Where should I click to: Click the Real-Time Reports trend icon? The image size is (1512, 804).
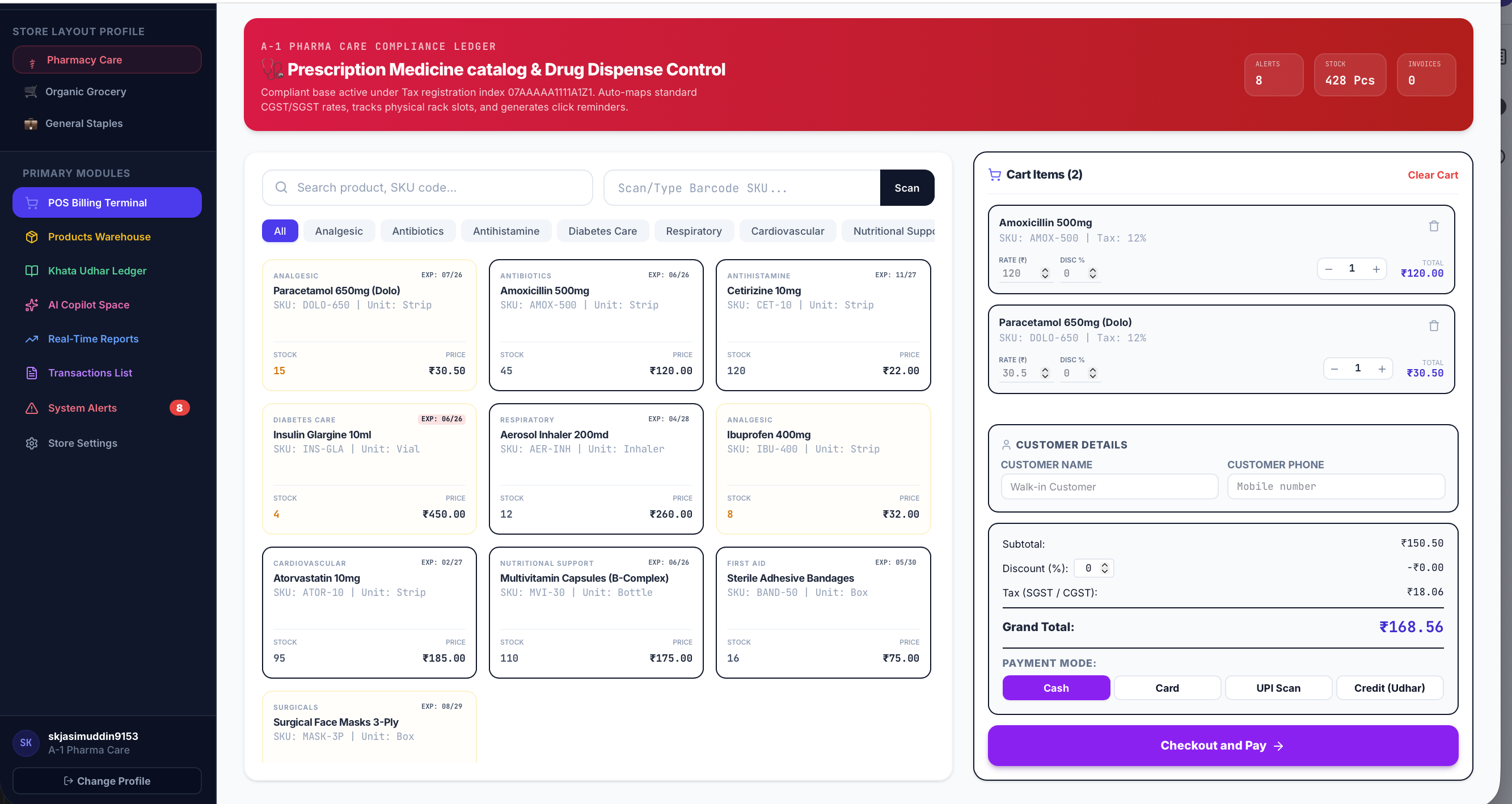[x=32, y=338]
